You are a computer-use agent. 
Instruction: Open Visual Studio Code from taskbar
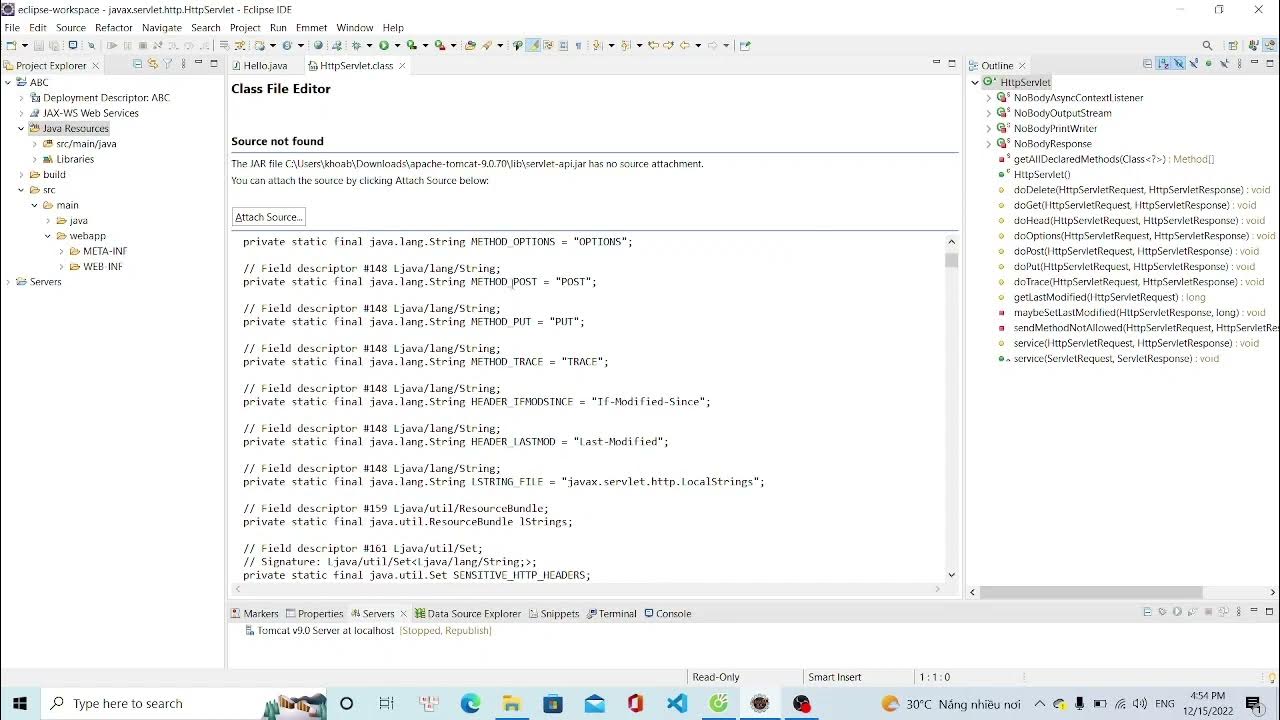677,703
